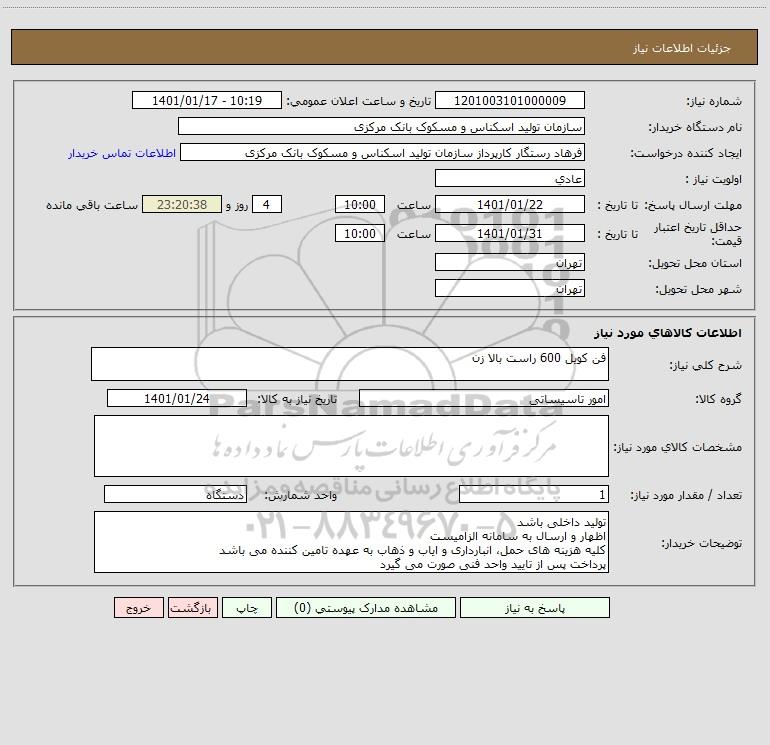
Task: Click the پاسخ به نیاز button
Action: pos(535,608)
